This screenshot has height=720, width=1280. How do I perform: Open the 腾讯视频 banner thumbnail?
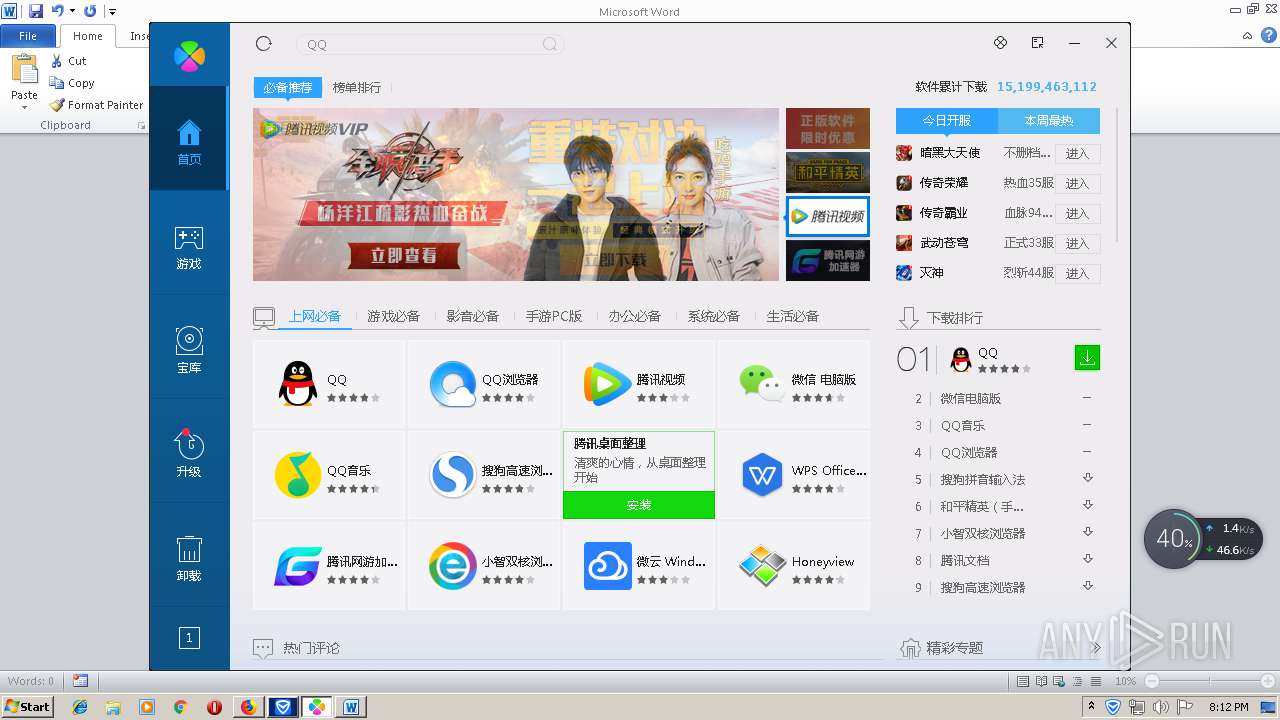click(x=828, y=216)
